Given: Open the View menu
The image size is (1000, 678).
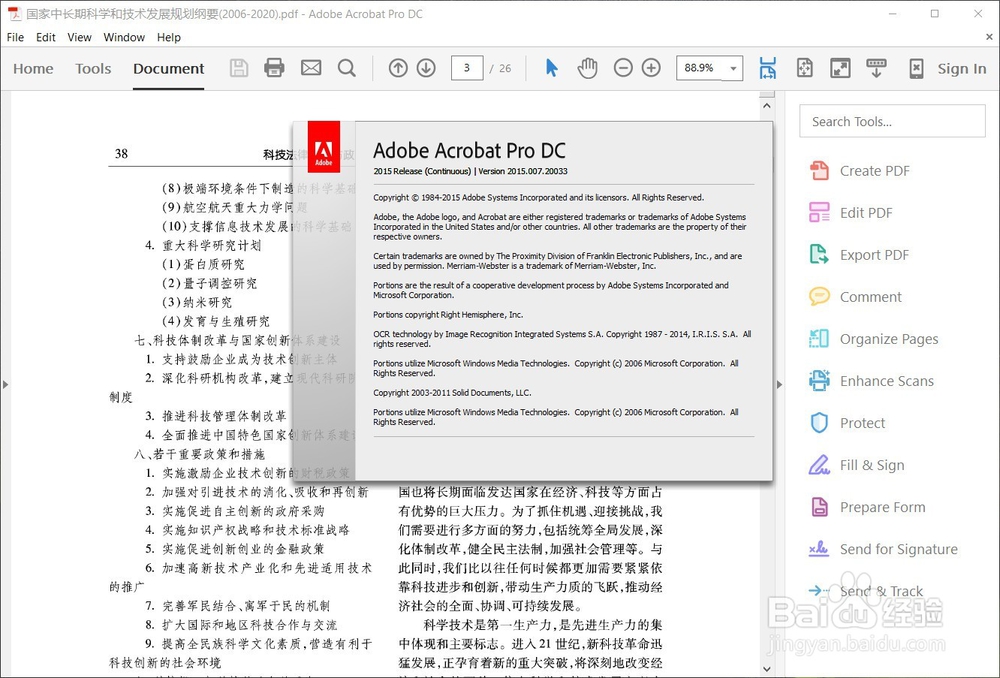Looking at the screenshot, I should click(79, 37).
